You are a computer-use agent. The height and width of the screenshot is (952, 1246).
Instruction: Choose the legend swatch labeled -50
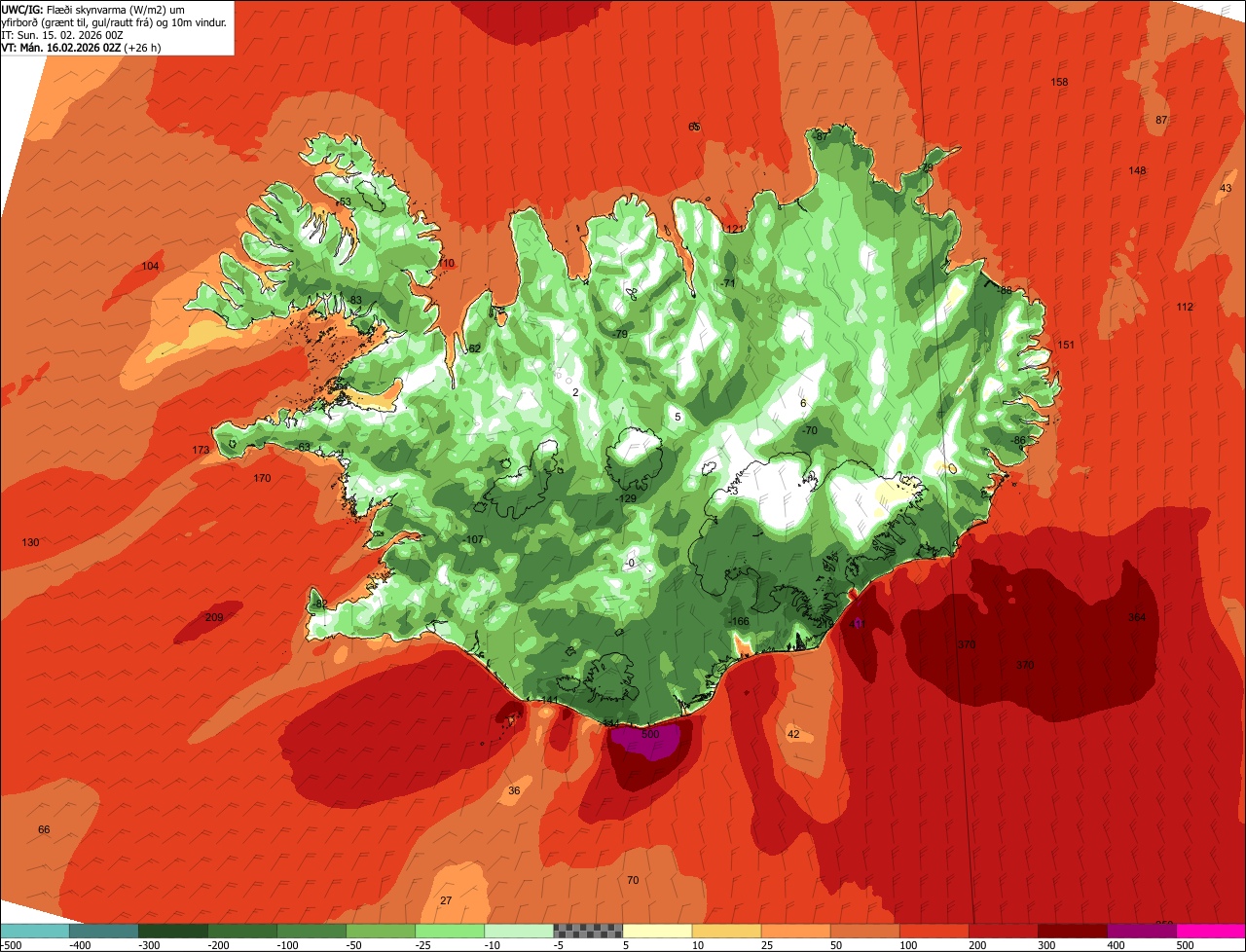click(x=380, y=930)
